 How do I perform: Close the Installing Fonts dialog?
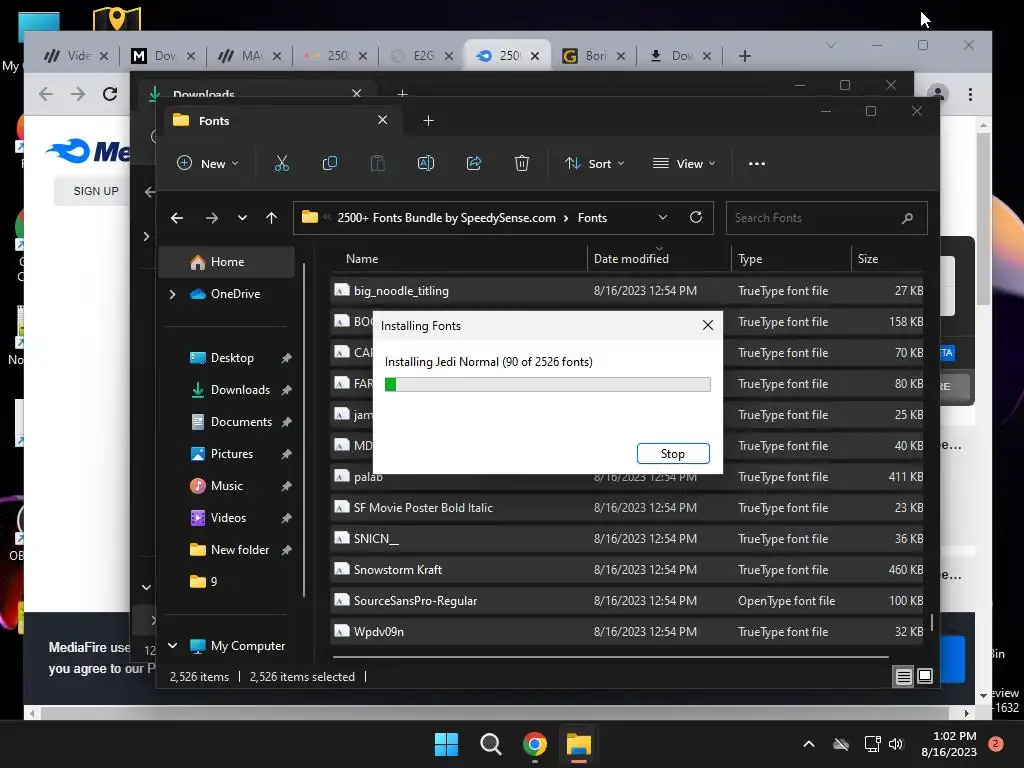tap(708, 325)
